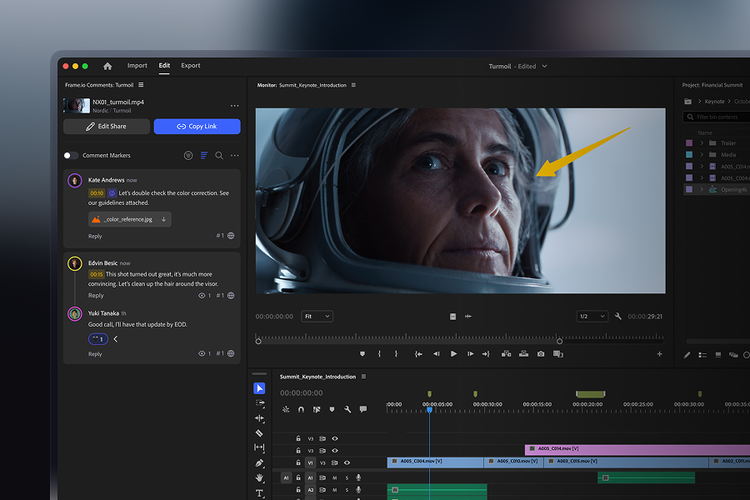Open the monitor Settings wrench icon
Image resolution: width=750 pixels, height=500 pixels.
[x=618, y=316]
